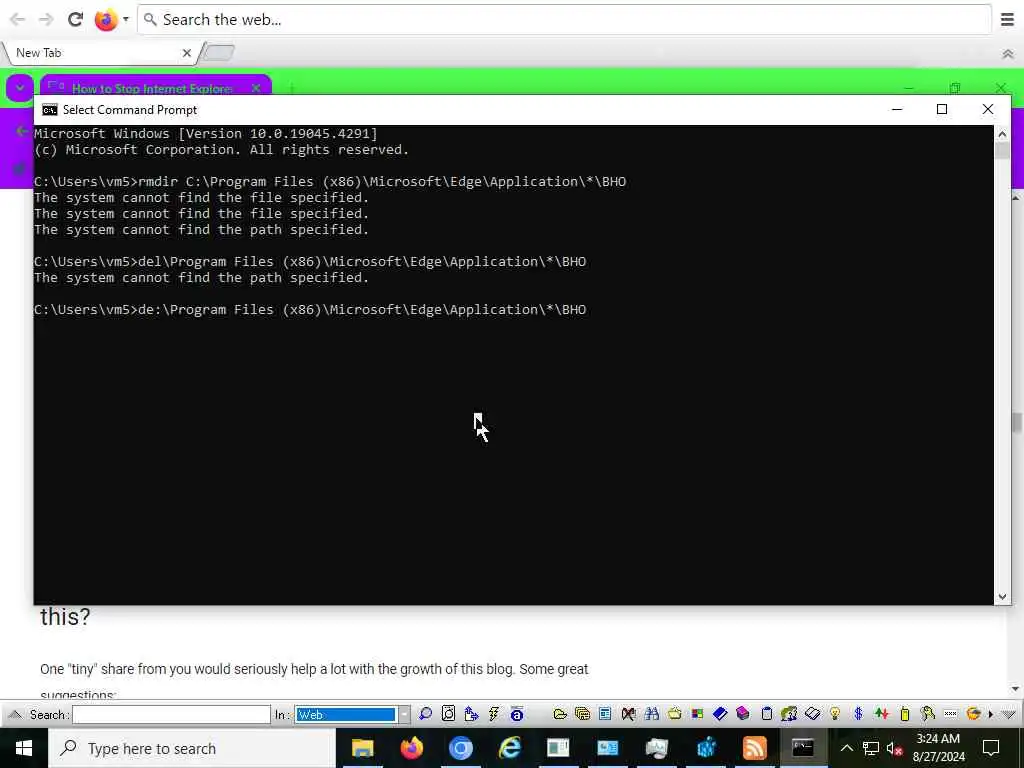Click the 'Type here to search' box
Viewport: 1024px width, 768px height.
(192, 748)
